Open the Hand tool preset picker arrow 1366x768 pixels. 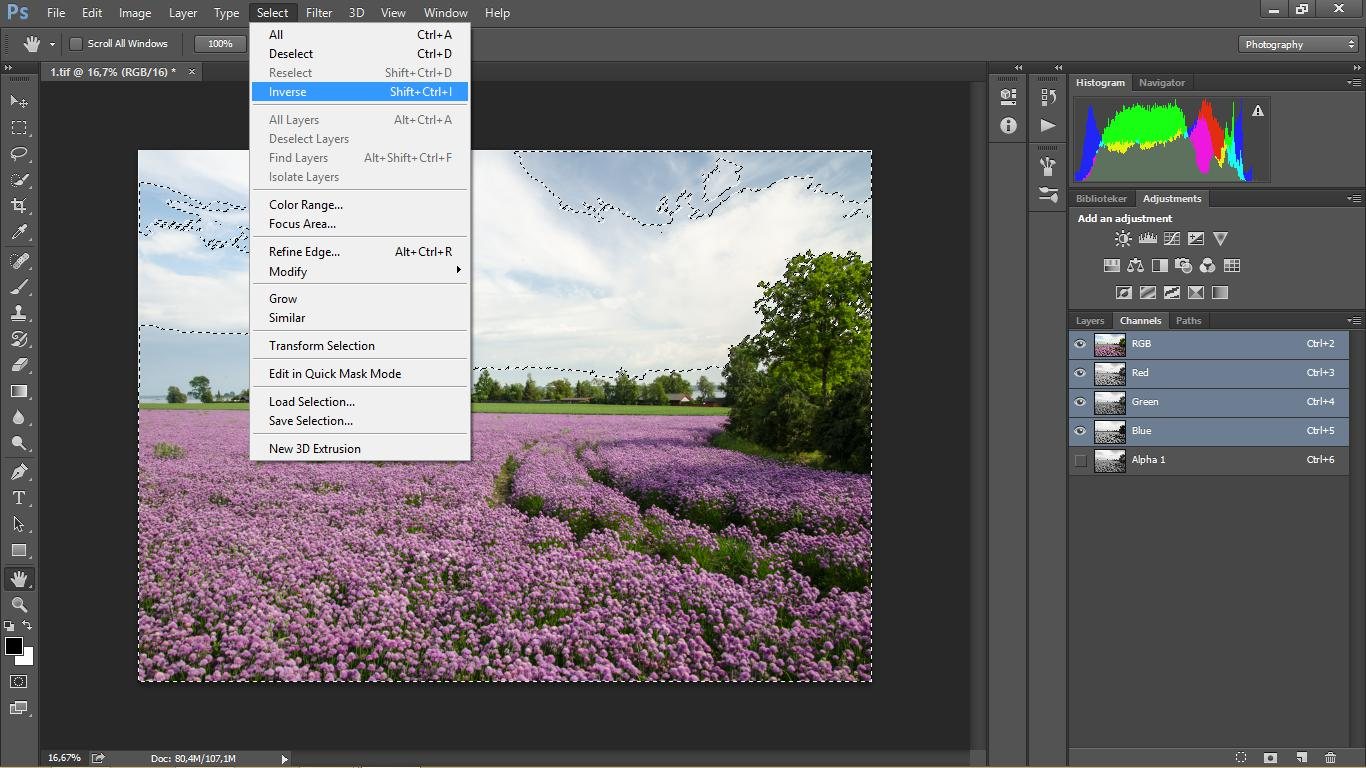tap(52, 44)
